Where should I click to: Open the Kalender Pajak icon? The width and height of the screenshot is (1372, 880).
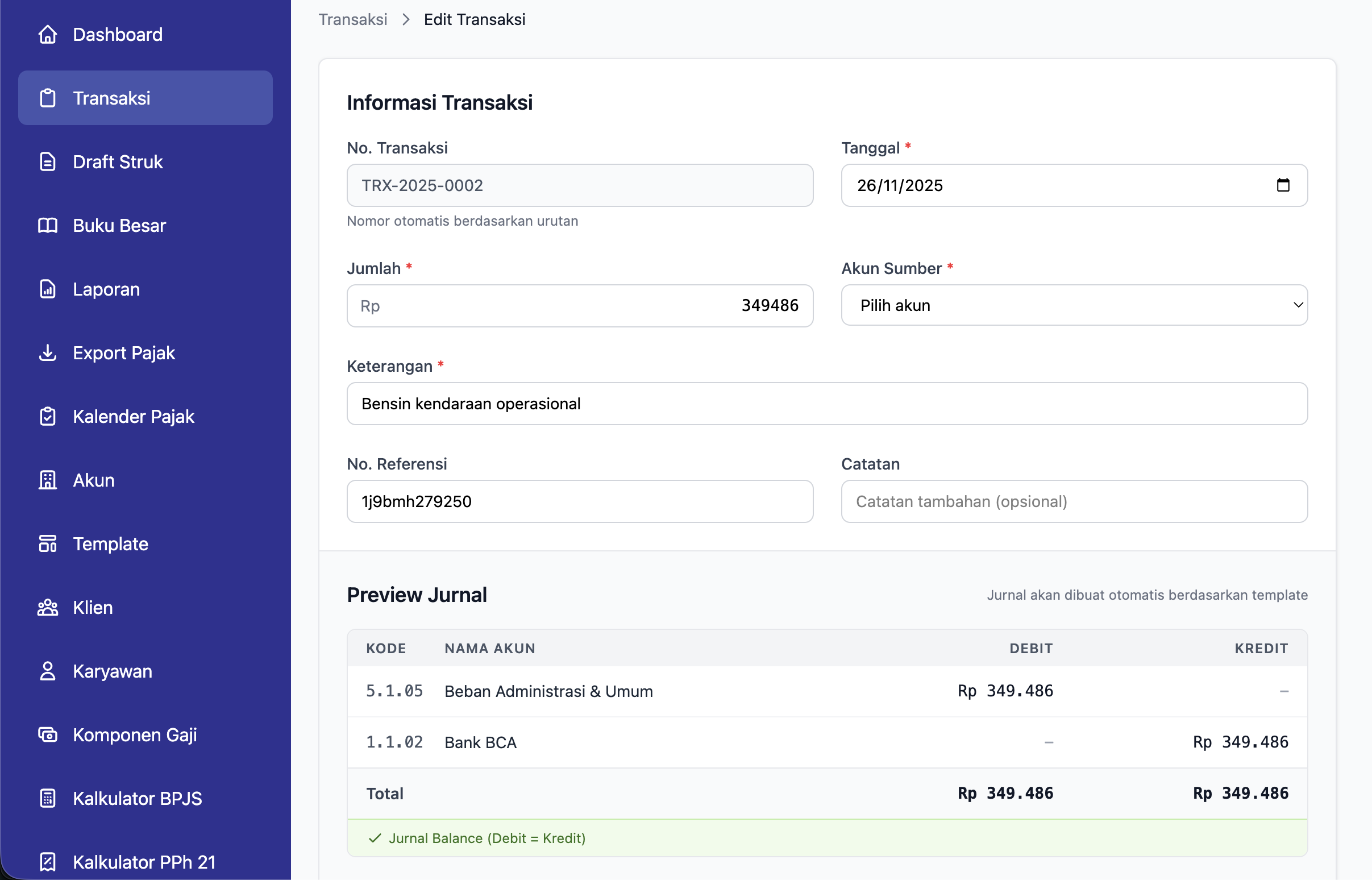click(47, 416)
